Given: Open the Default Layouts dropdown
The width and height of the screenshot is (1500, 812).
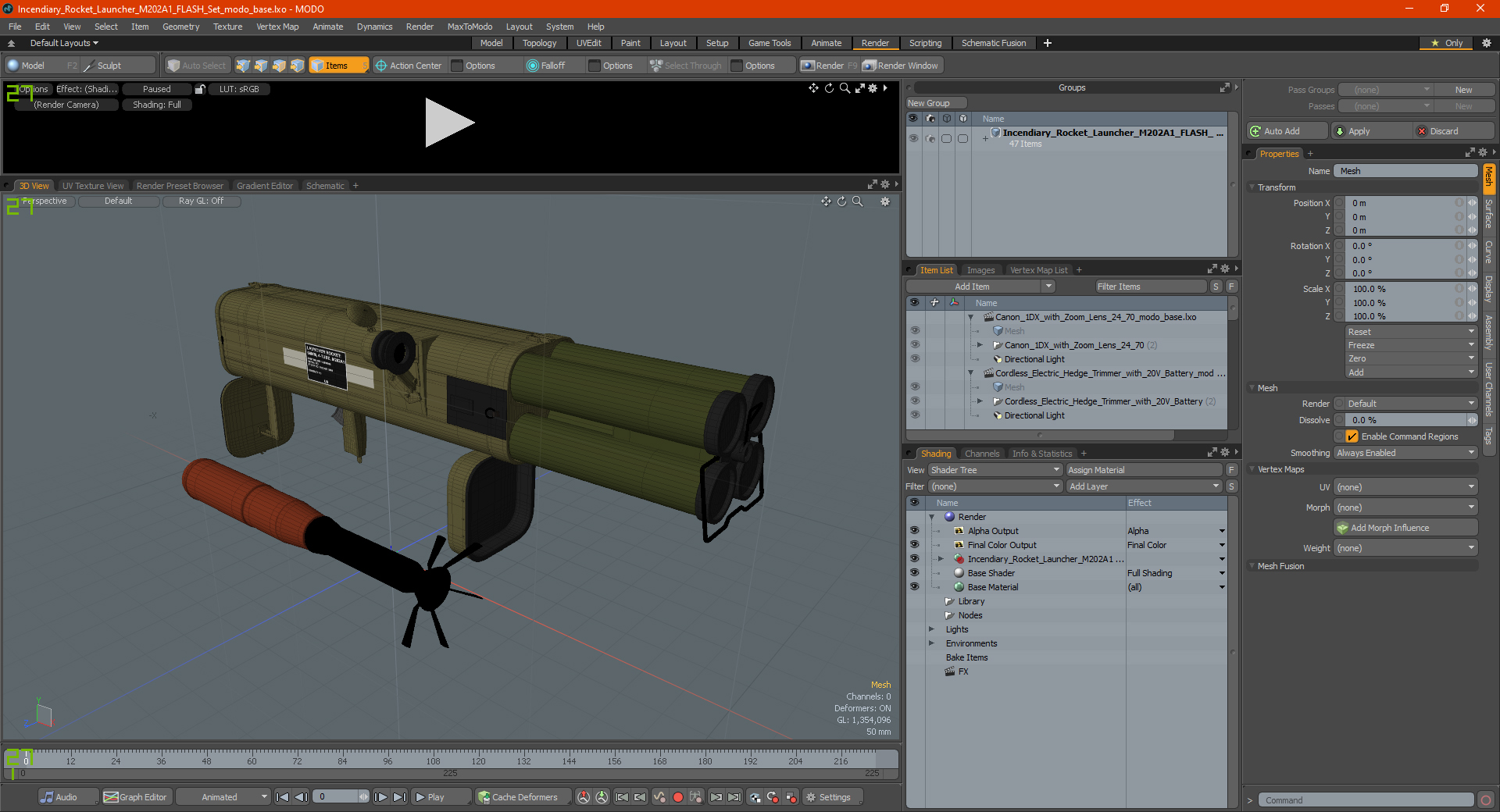Looking at the screenshot, I should (64, 43).
